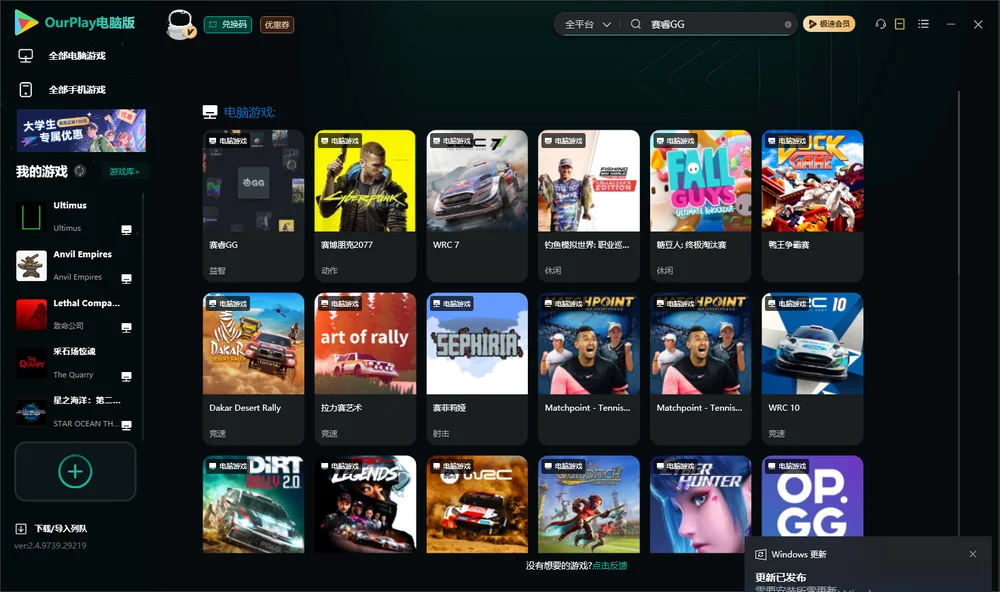The width and height of the screenshot is (1000, 592).
Task: Open the user avatar profile
Action: coord(180,24)
